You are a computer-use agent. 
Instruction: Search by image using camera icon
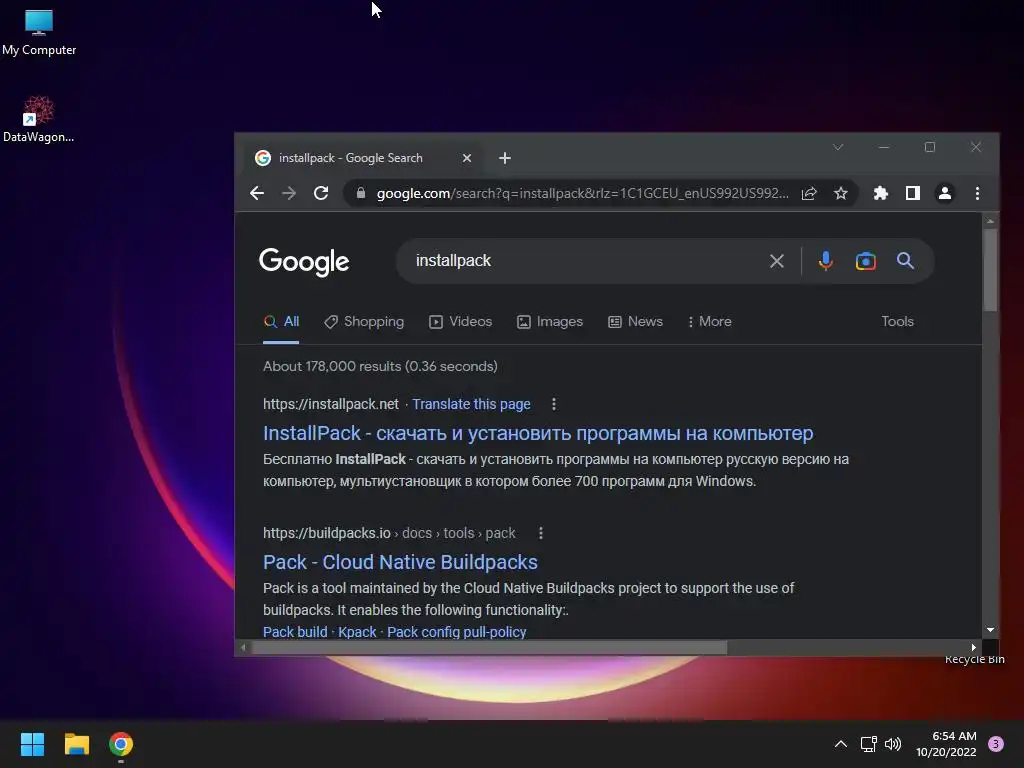click(865, 261)
